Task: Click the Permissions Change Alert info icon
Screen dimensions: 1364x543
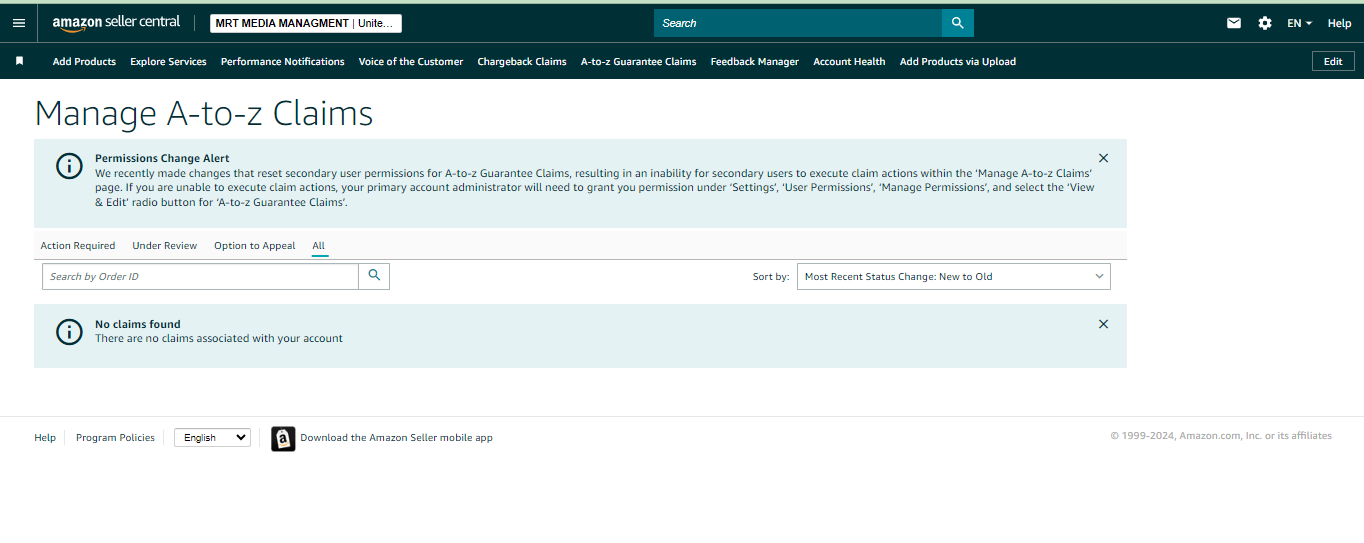Action: 69,166
